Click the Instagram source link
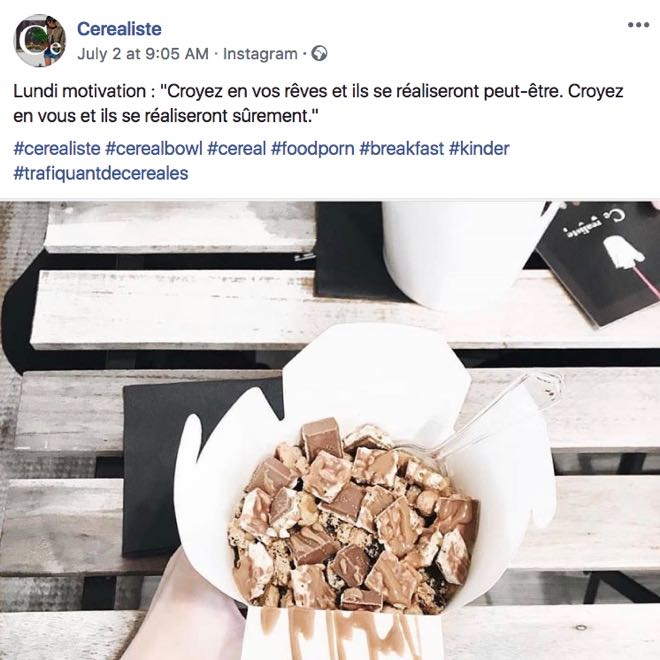 point(260,54)
